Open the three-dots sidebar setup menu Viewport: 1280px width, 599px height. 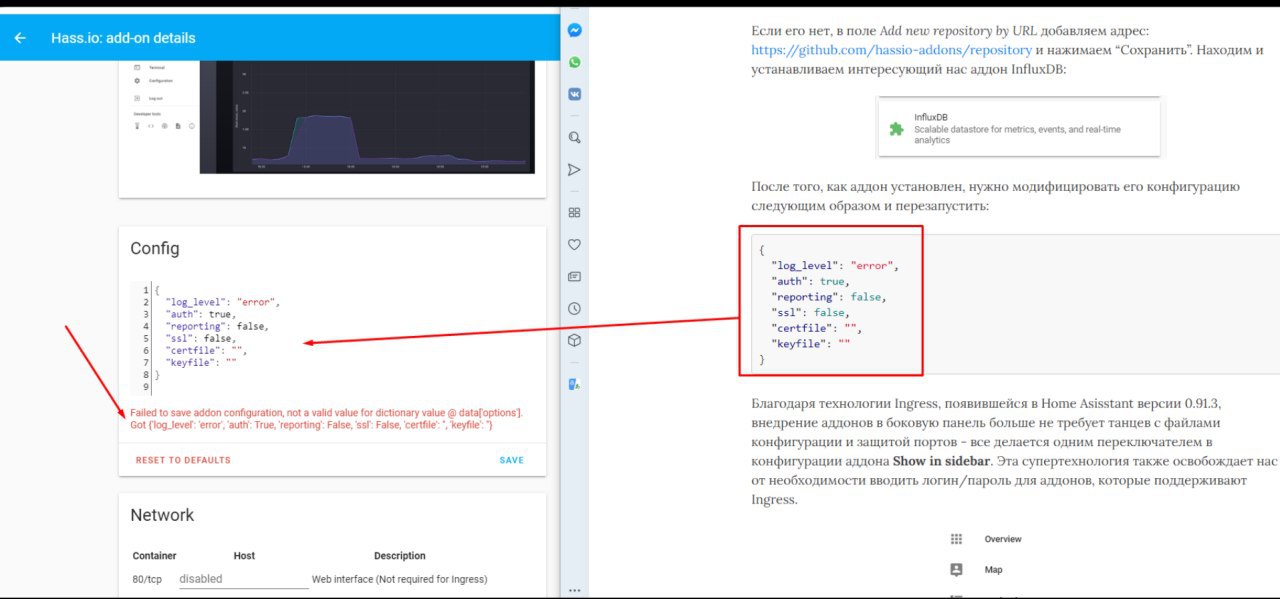point(574,590)
